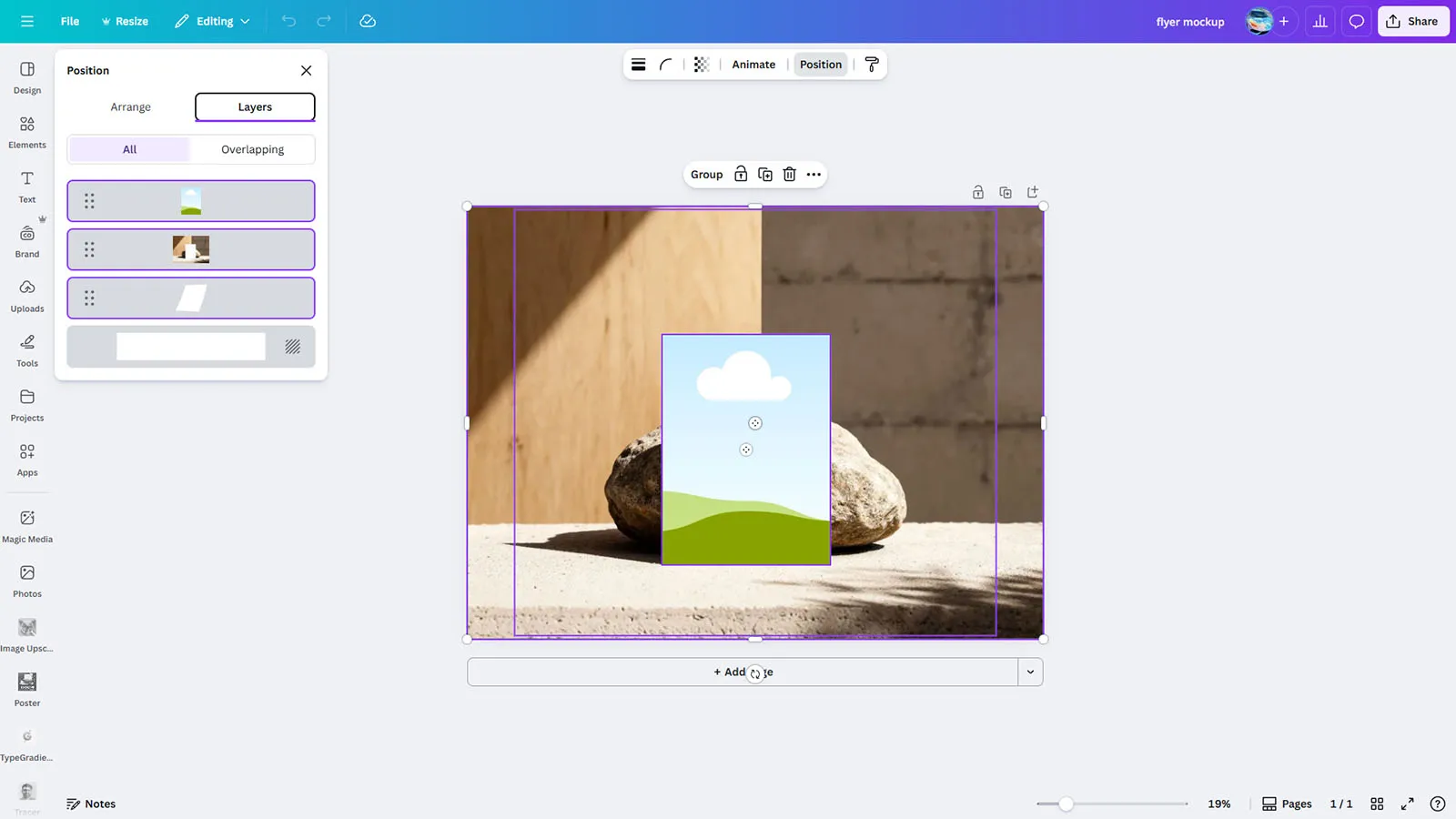This screenshot has width=1456, height=819.
Task: Click the corner rounding icon
Action: click(666, 65)
